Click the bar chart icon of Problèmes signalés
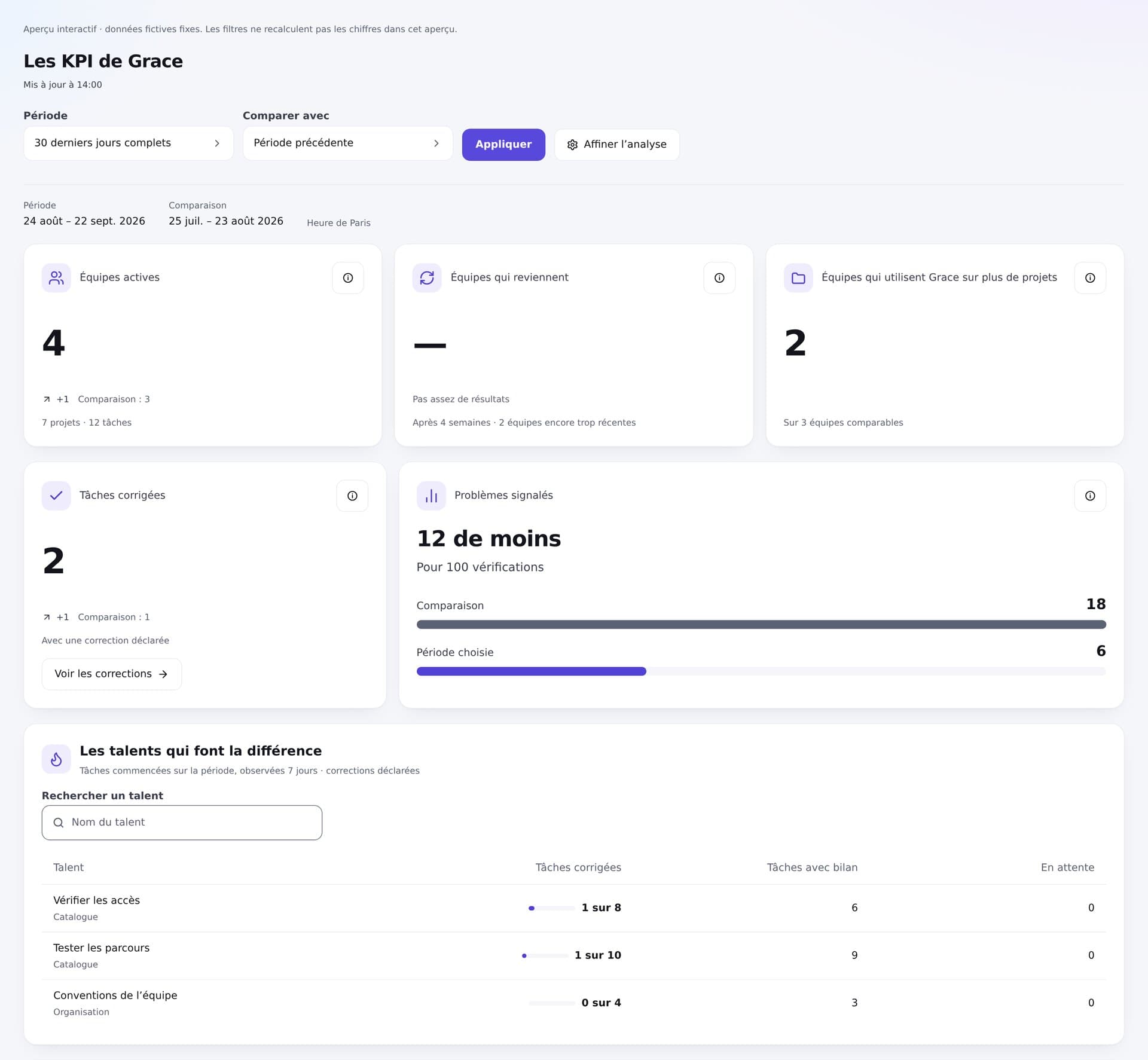Viewport: 1148px width, 1060px height. pyautogui.click(x=431, y=496)
